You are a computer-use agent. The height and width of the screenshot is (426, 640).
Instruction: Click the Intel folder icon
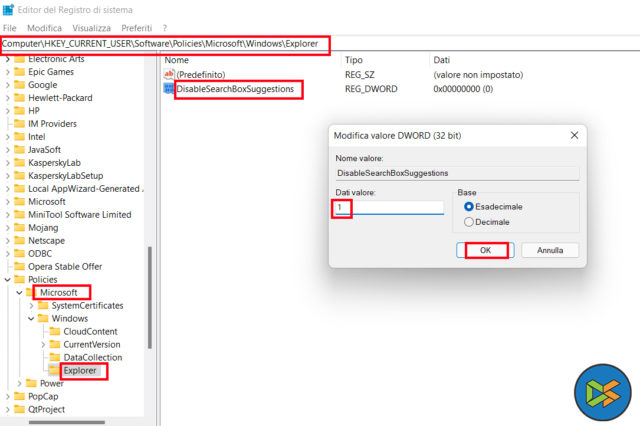pos(19,137)
